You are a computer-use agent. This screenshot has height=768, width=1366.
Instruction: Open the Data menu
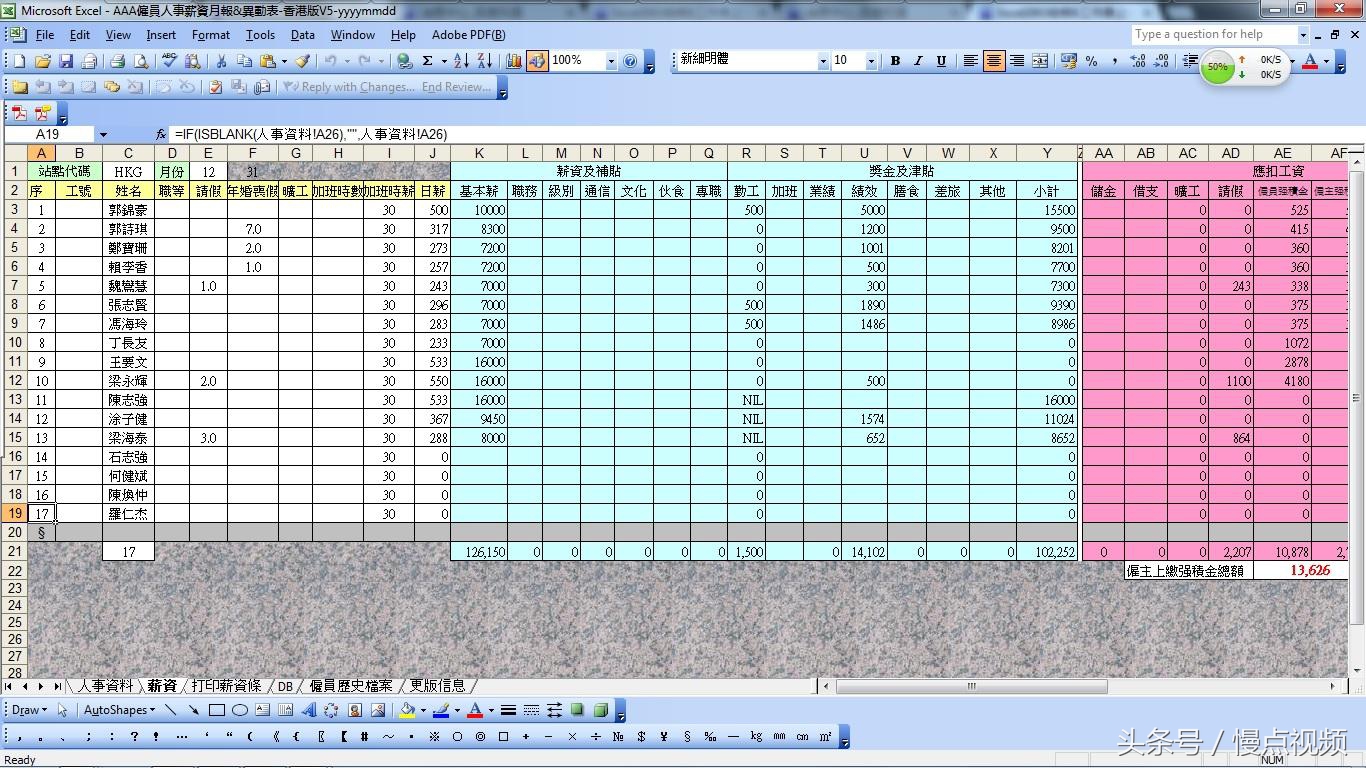(303, 35)
